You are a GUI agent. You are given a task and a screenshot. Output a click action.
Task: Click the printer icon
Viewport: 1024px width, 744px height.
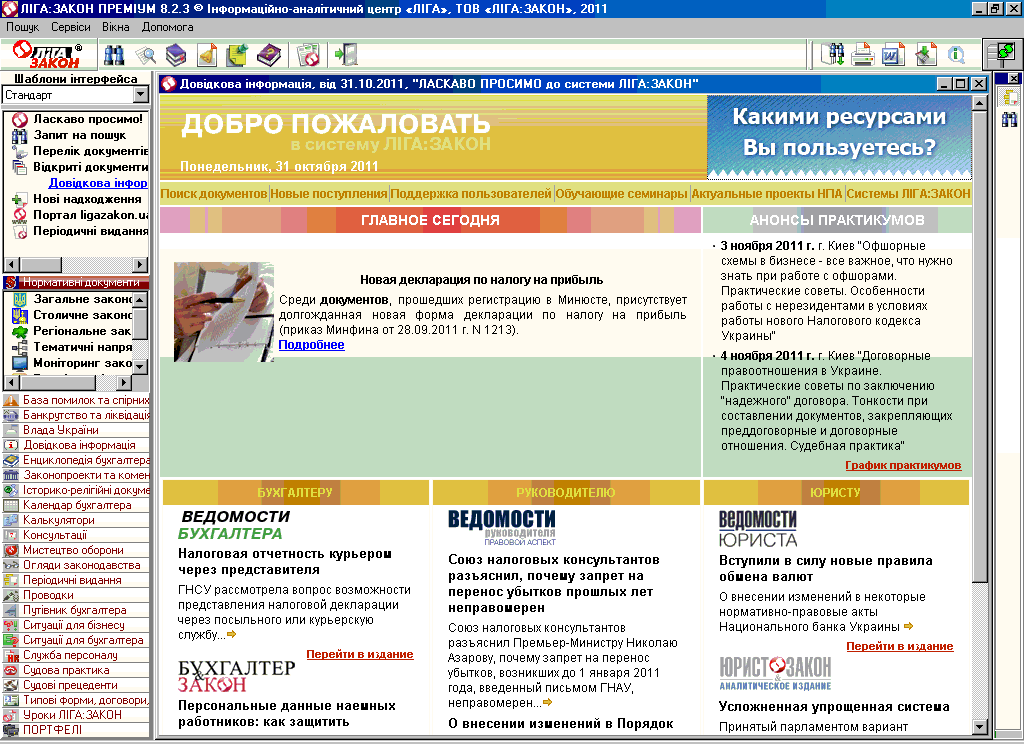click(x=863, y=55)
